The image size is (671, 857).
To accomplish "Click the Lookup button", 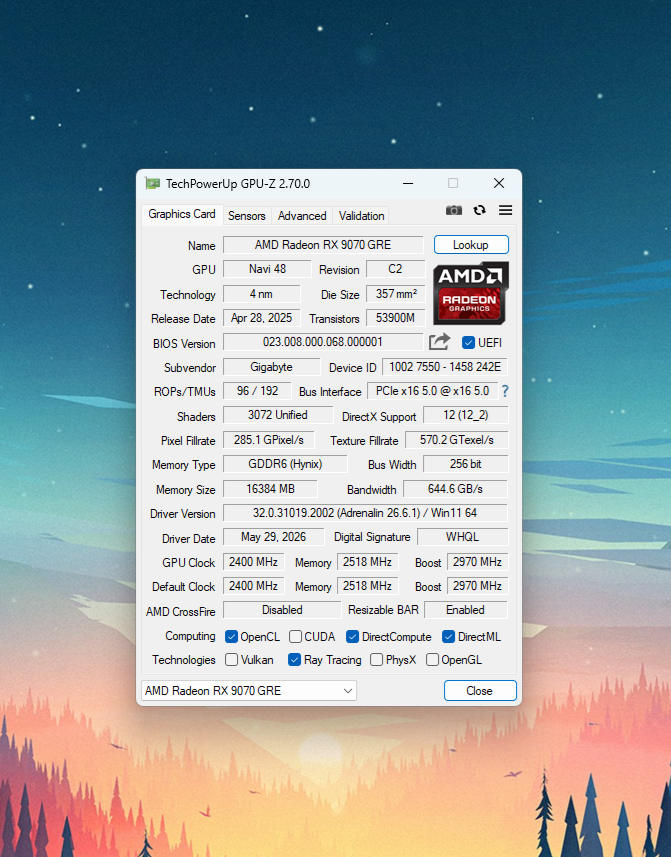I will click(471, 245).
